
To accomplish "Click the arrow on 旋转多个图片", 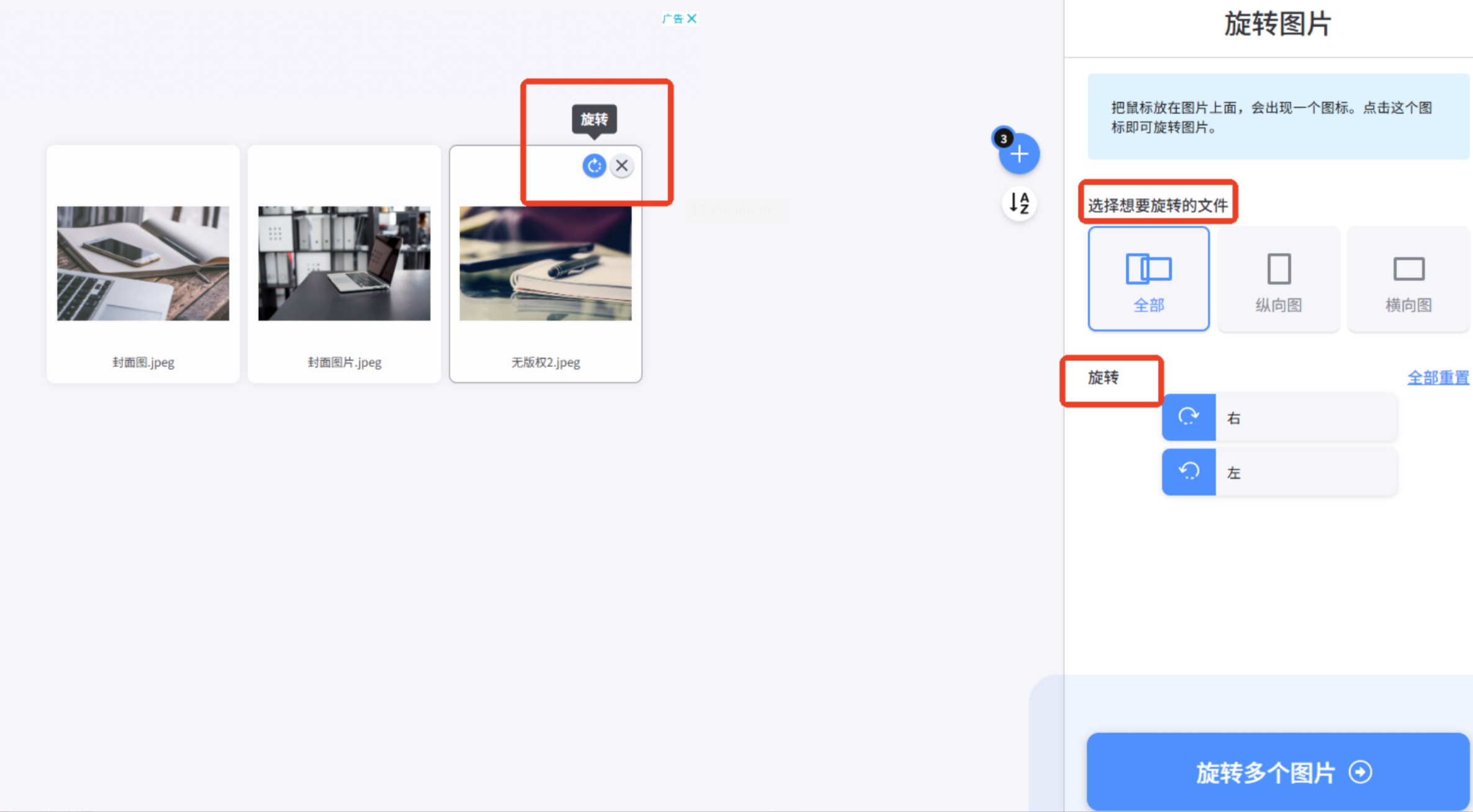I will tap(1360, 772).
